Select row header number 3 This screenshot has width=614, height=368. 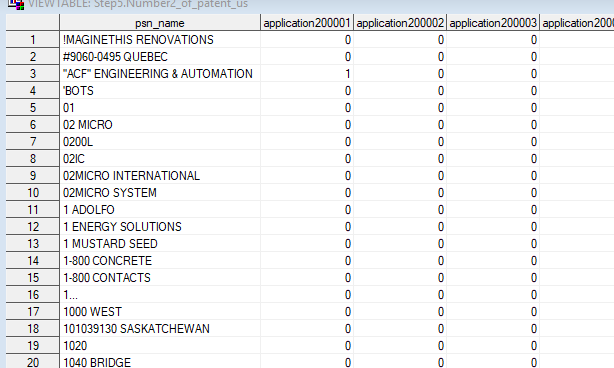point(33,74)
